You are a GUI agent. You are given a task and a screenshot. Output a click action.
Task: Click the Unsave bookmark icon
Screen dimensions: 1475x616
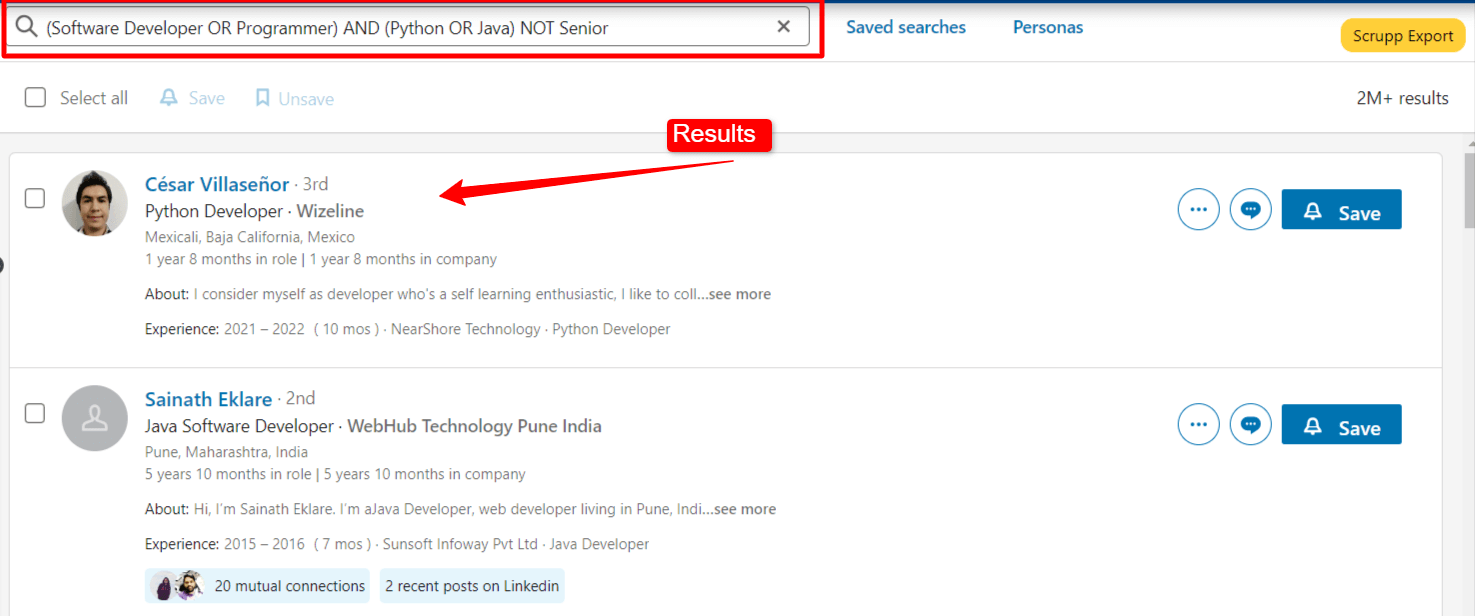click(263, 98)
